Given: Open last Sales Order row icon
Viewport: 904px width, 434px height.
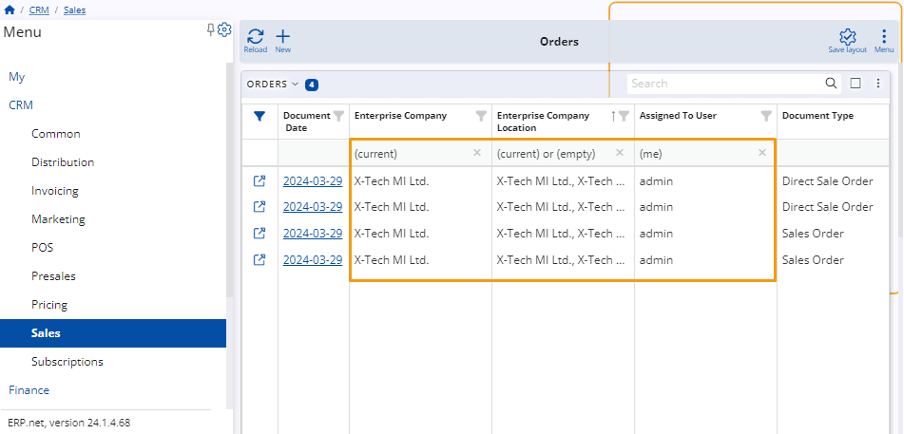Looking at the screenshot, I should (259, 260).
